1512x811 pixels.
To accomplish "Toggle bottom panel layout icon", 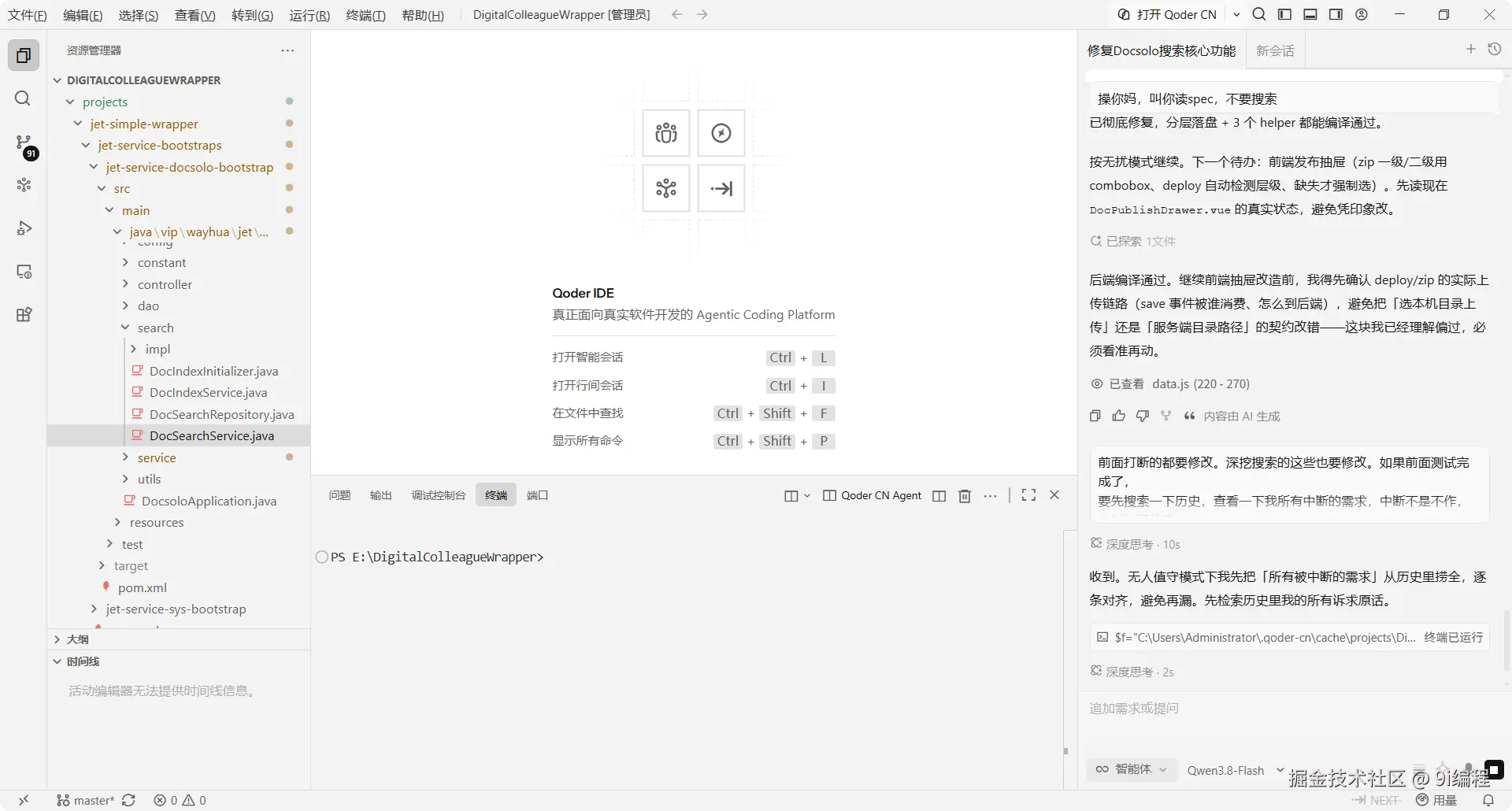I will pyautogui.click(x=1310, y=14).
